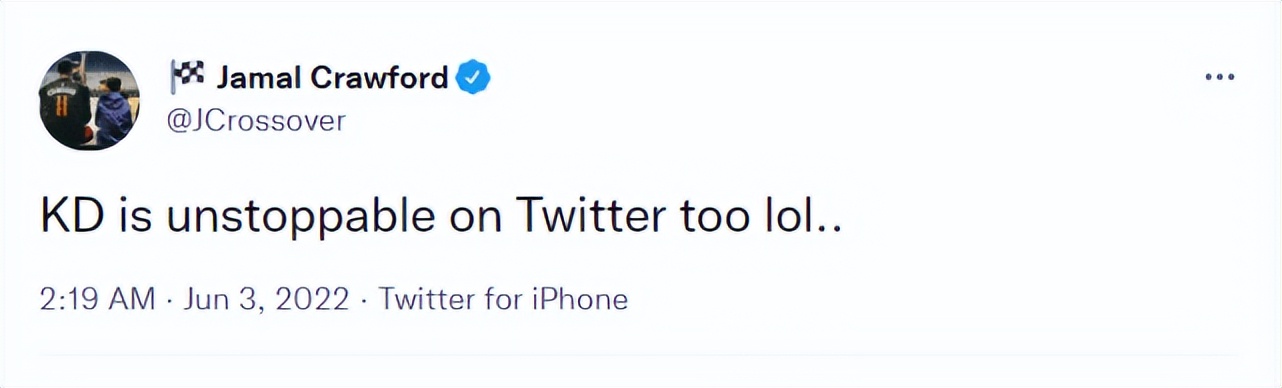Click the blue verified checkmark badge
This screenshot has width=1282, height=388.
tap(473, 77)
